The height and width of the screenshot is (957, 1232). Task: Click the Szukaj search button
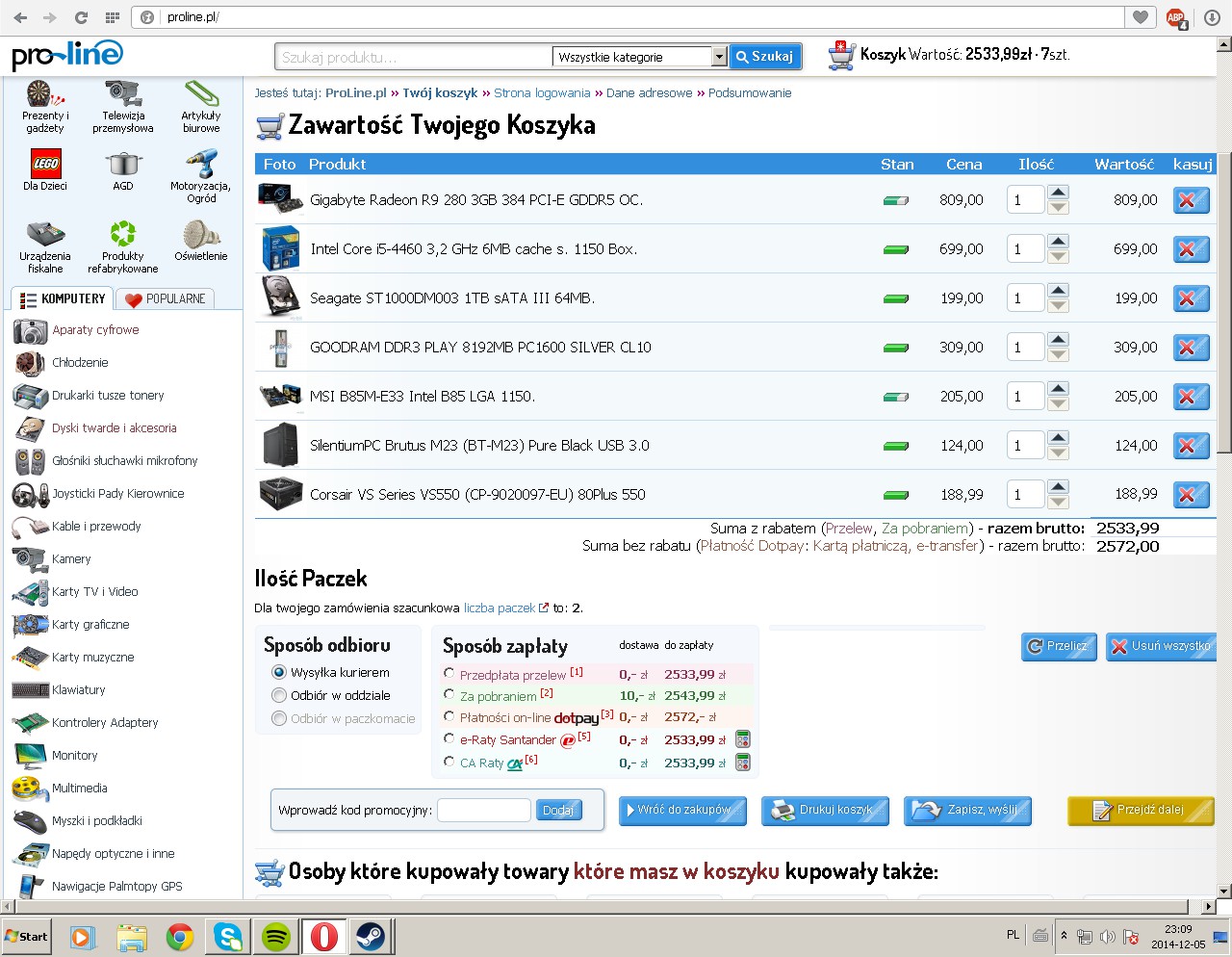(x=764, y=57)
